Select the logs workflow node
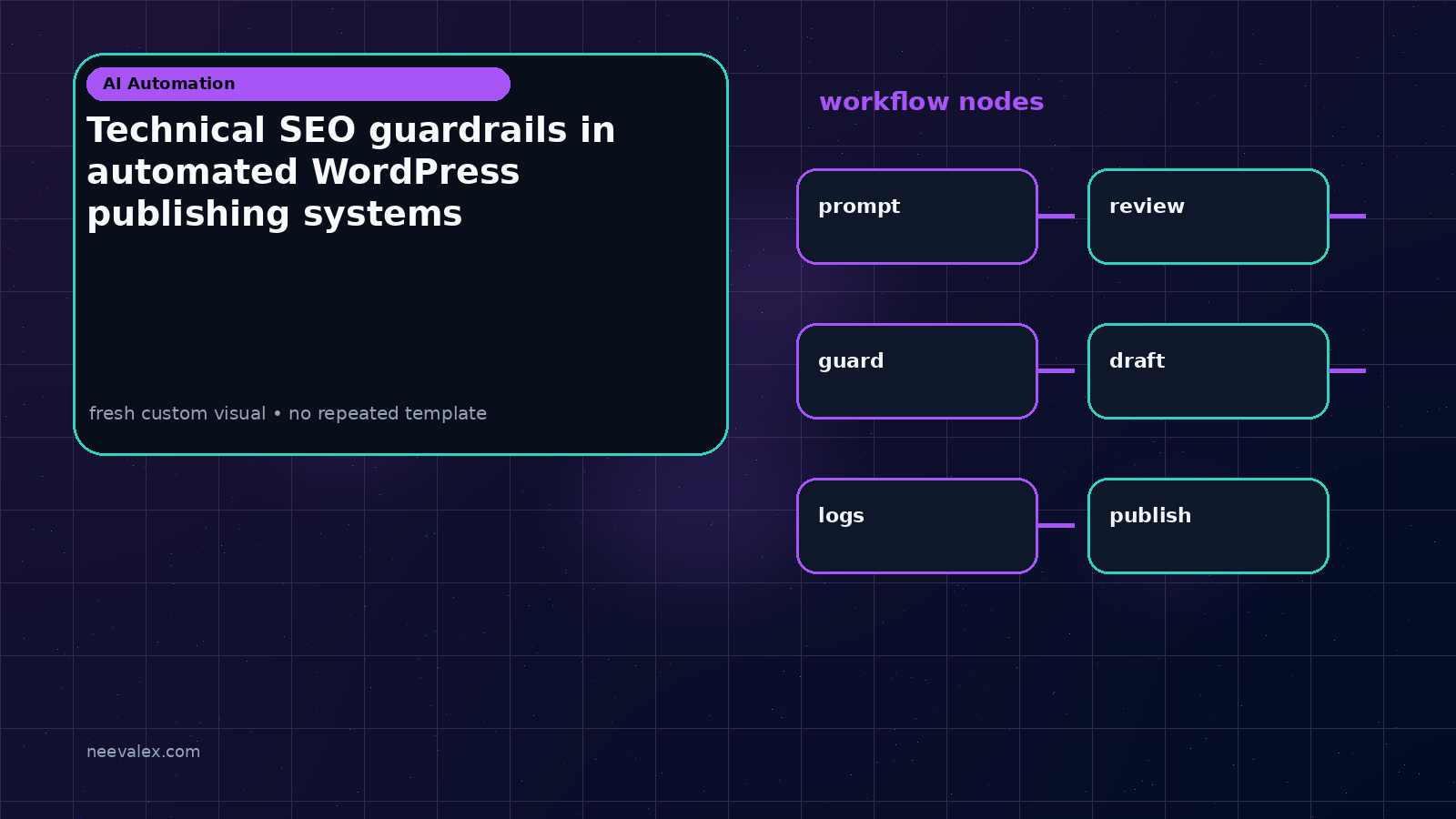The height and width of the screenshot is (819, 1456). click(x=917, y=526)
